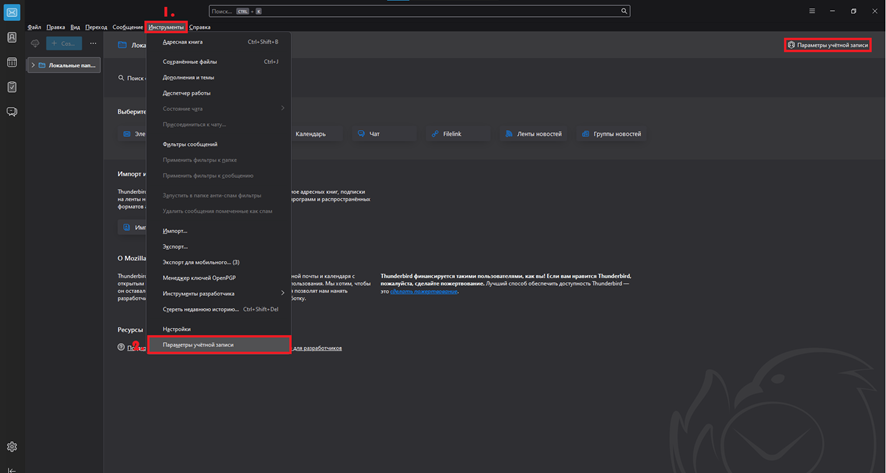This screenshot has width=886, height=473.
Task: Click the Локальные папки folder icon in the header
Action: point(122,45)
